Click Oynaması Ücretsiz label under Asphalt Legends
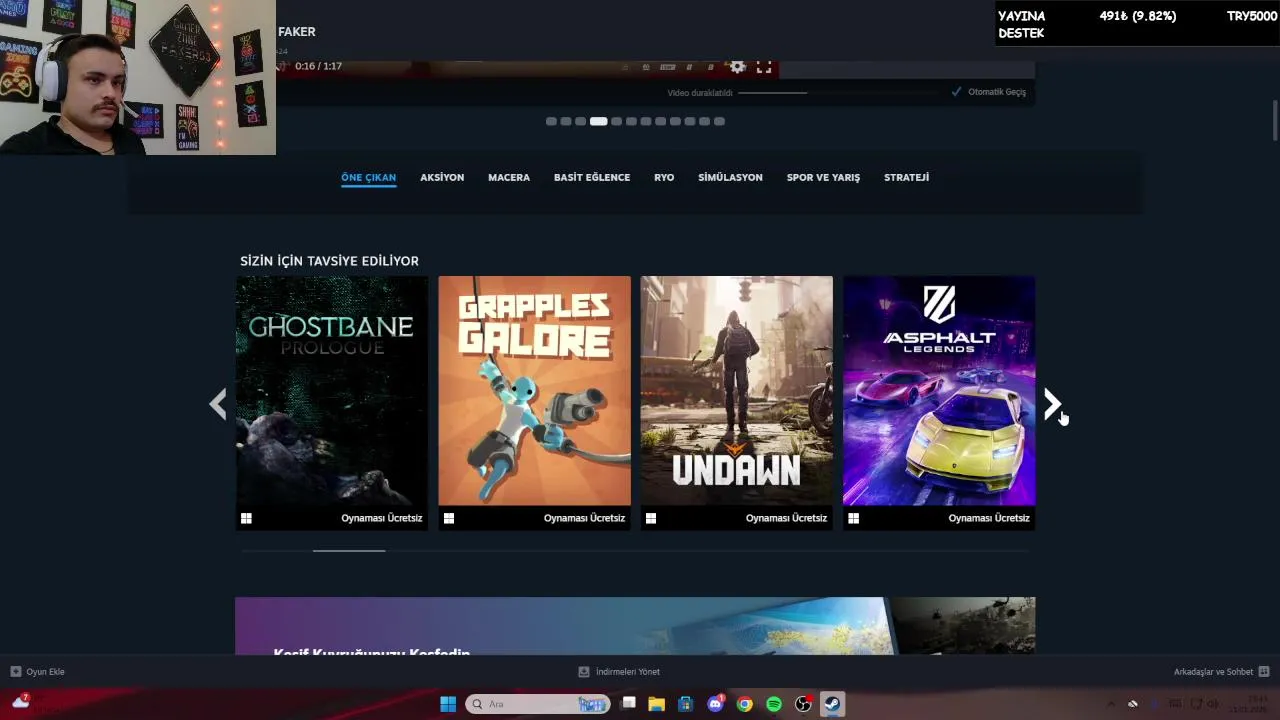The image size is (1280, 720). click(989, 518)
